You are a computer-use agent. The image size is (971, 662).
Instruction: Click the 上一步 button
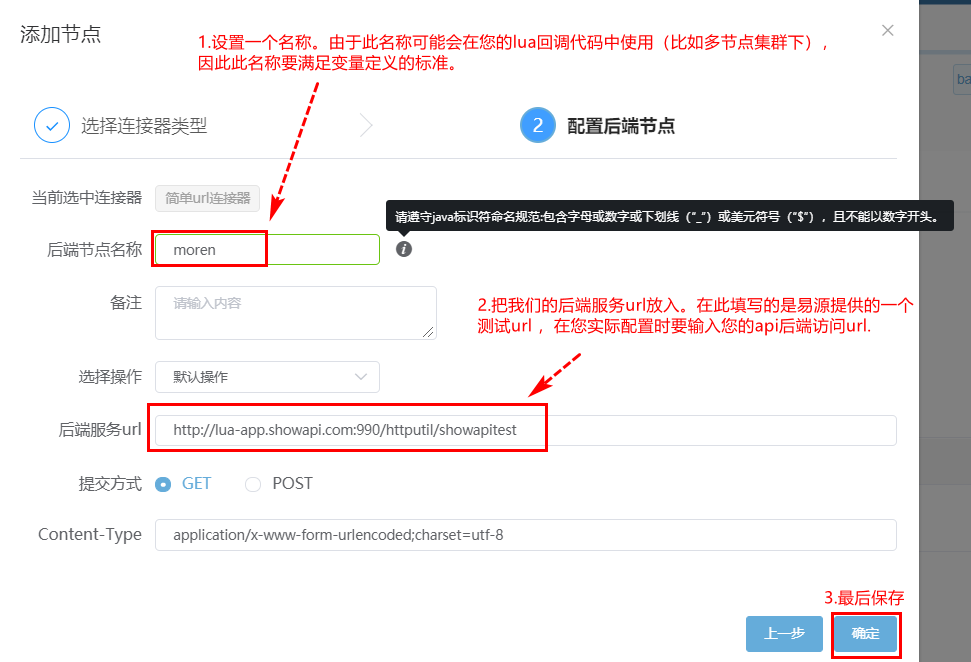coord(784,634)
